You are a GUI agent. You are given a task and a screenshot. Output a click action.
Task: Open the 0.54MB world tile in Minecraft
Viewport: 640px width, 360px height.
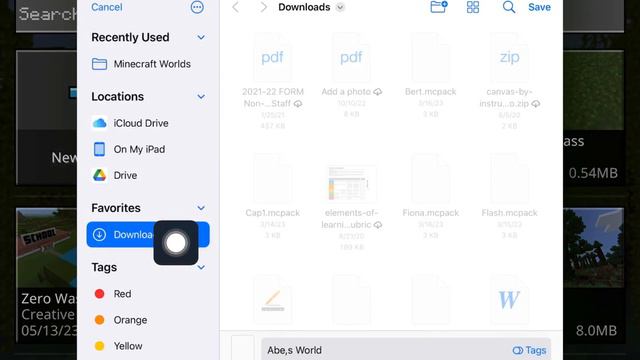[593, 118]
